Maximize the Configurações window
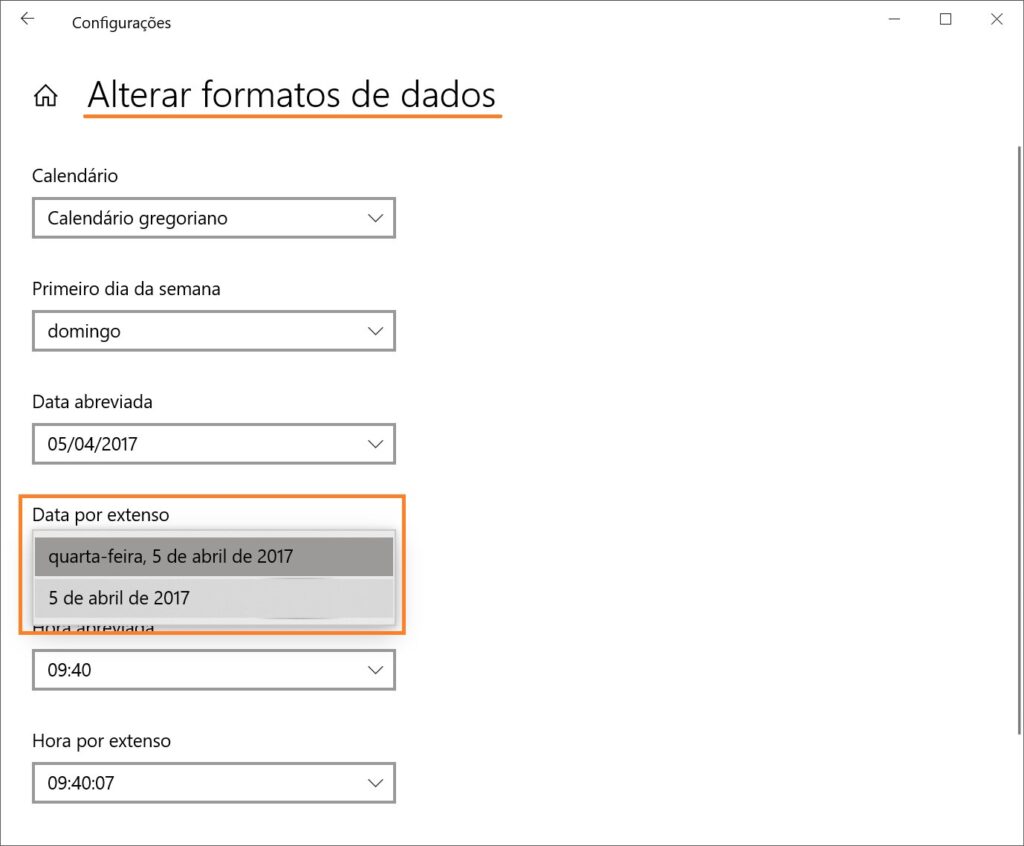Viewport: 1024px width, 846px height. click(x=945, y=20)
